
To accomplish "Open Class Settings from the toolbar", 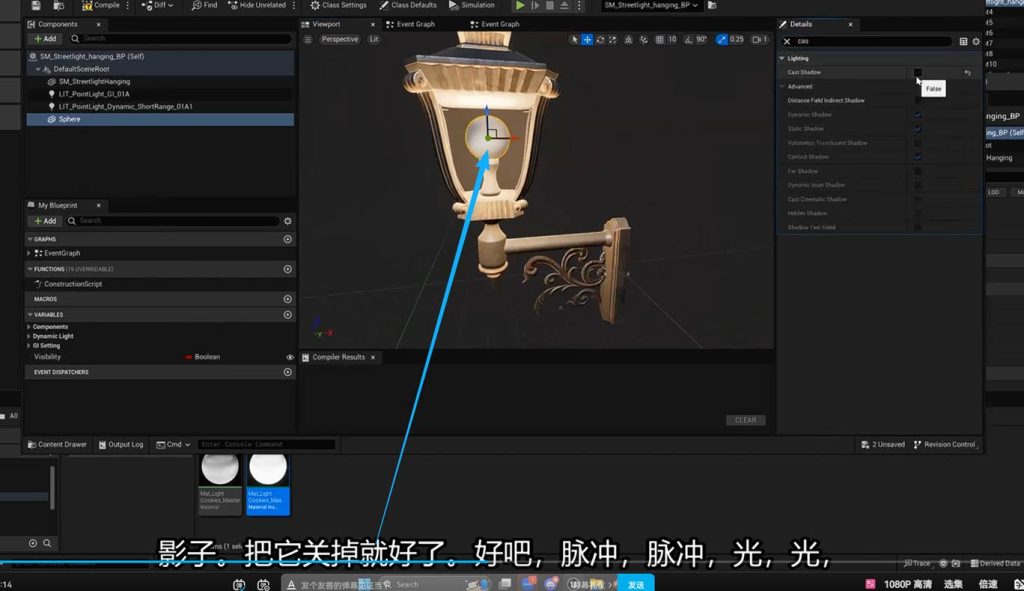I will pos(338,5).
